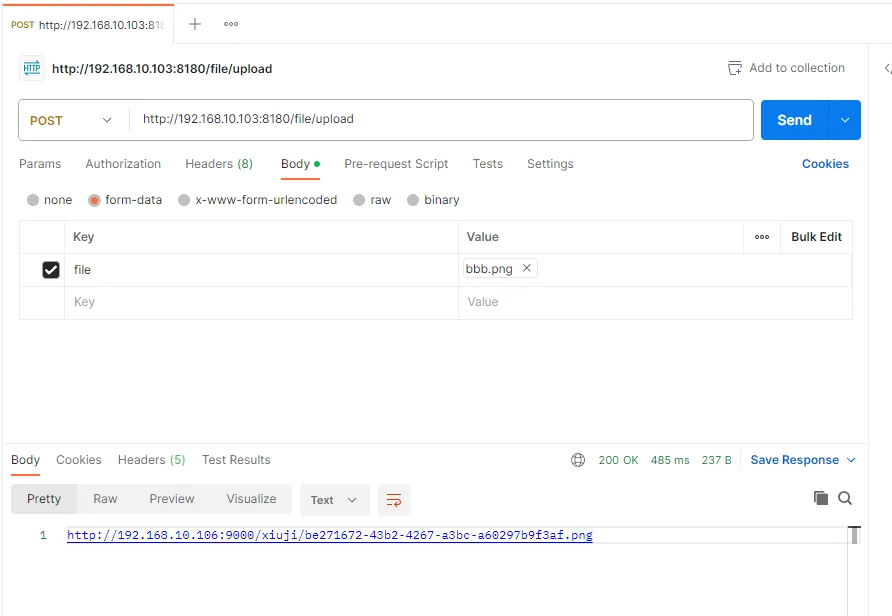This screenshot has width=892, height=616.
Task: Open the Pre-request Script tab
Action: [396, 164]
